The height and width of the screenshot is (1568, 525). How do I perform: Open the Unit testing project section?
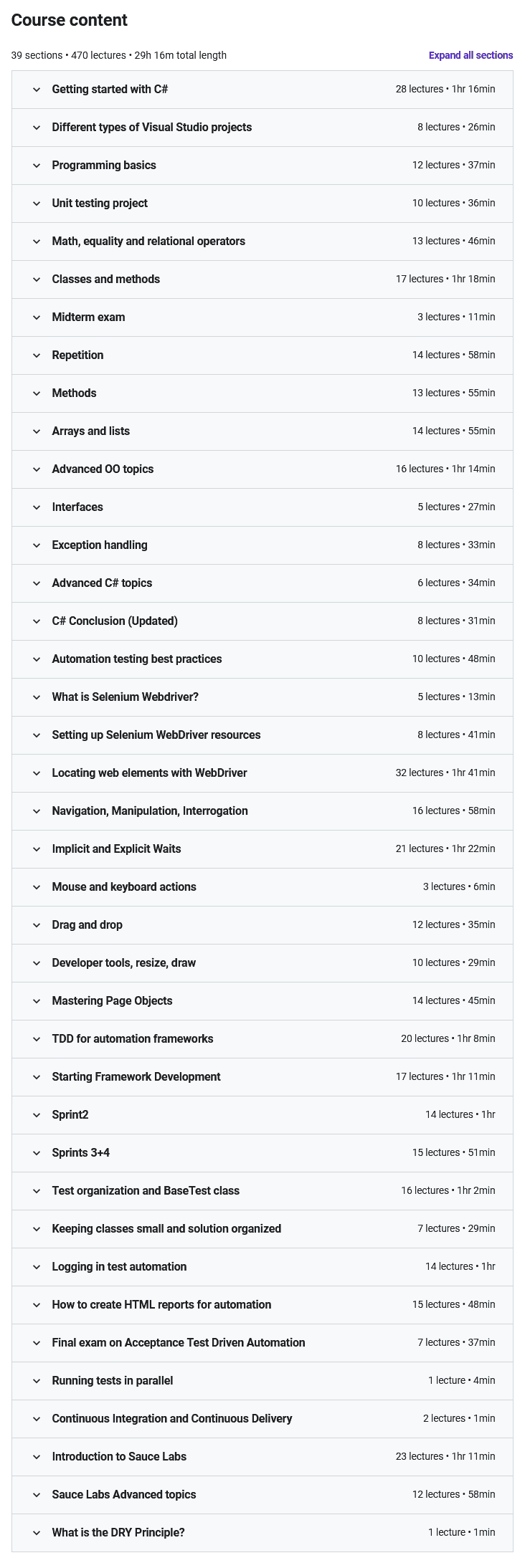click(x=100, y=204)
